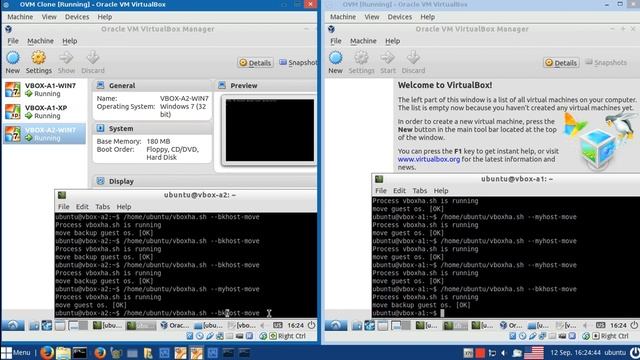Click hard disk status icon in OVM Clone statusbar
Viewport: 640px width, 360px height.
(x=190, y=336)
